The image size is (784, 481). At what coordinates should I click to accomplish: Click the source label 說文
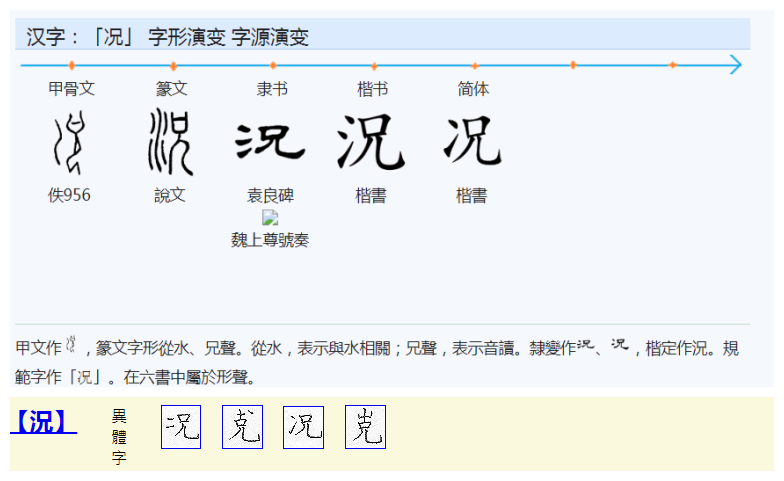170,195
